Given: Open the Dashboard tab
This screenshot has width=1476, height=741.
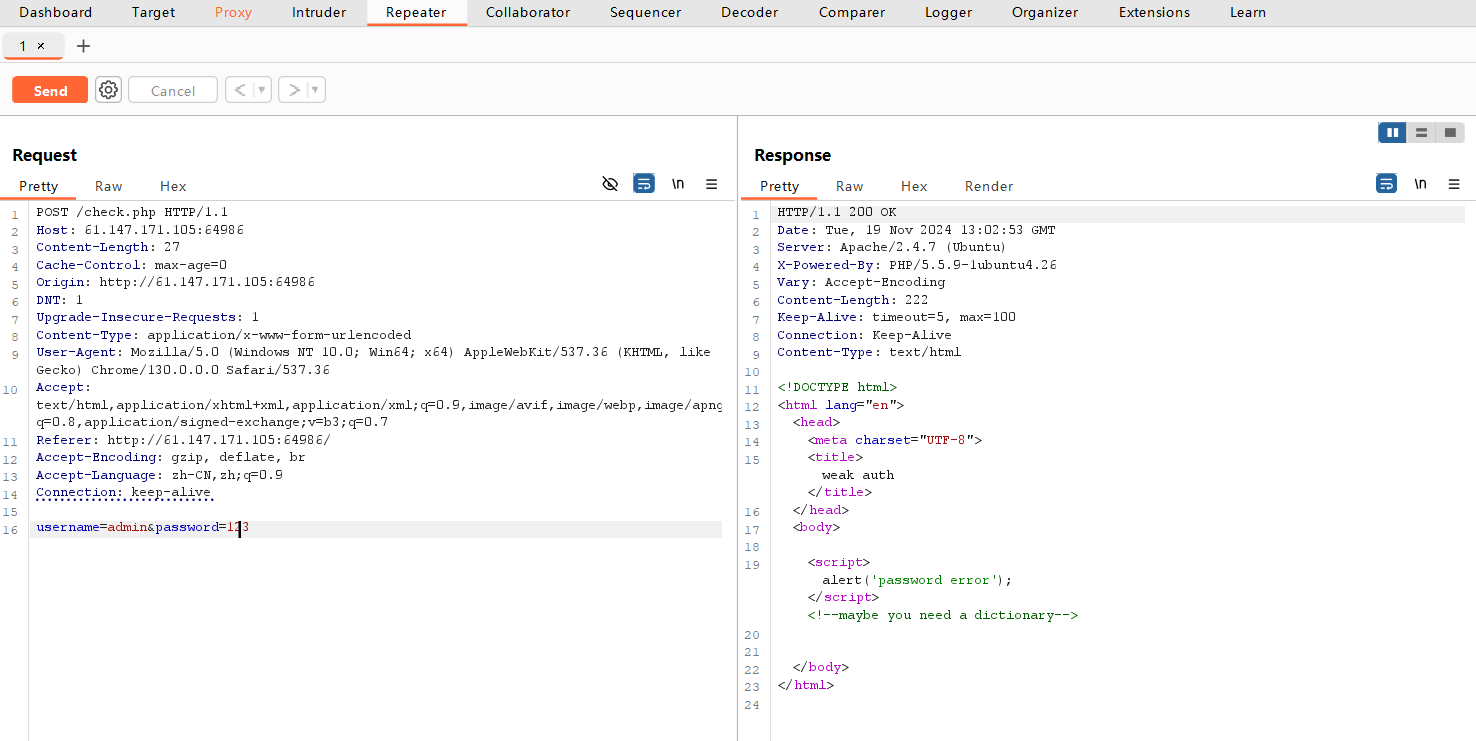Looking at the screenshot, I should (56, 13).
